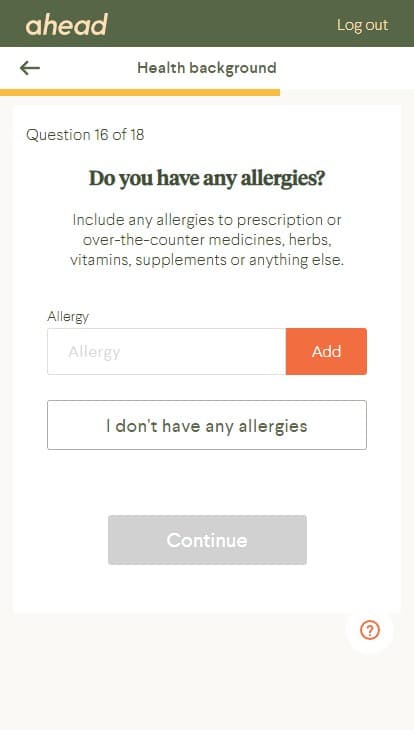Click the grey Continue button
The height and width of the screenshot is (736, 414).
click(x=207, y=540)
